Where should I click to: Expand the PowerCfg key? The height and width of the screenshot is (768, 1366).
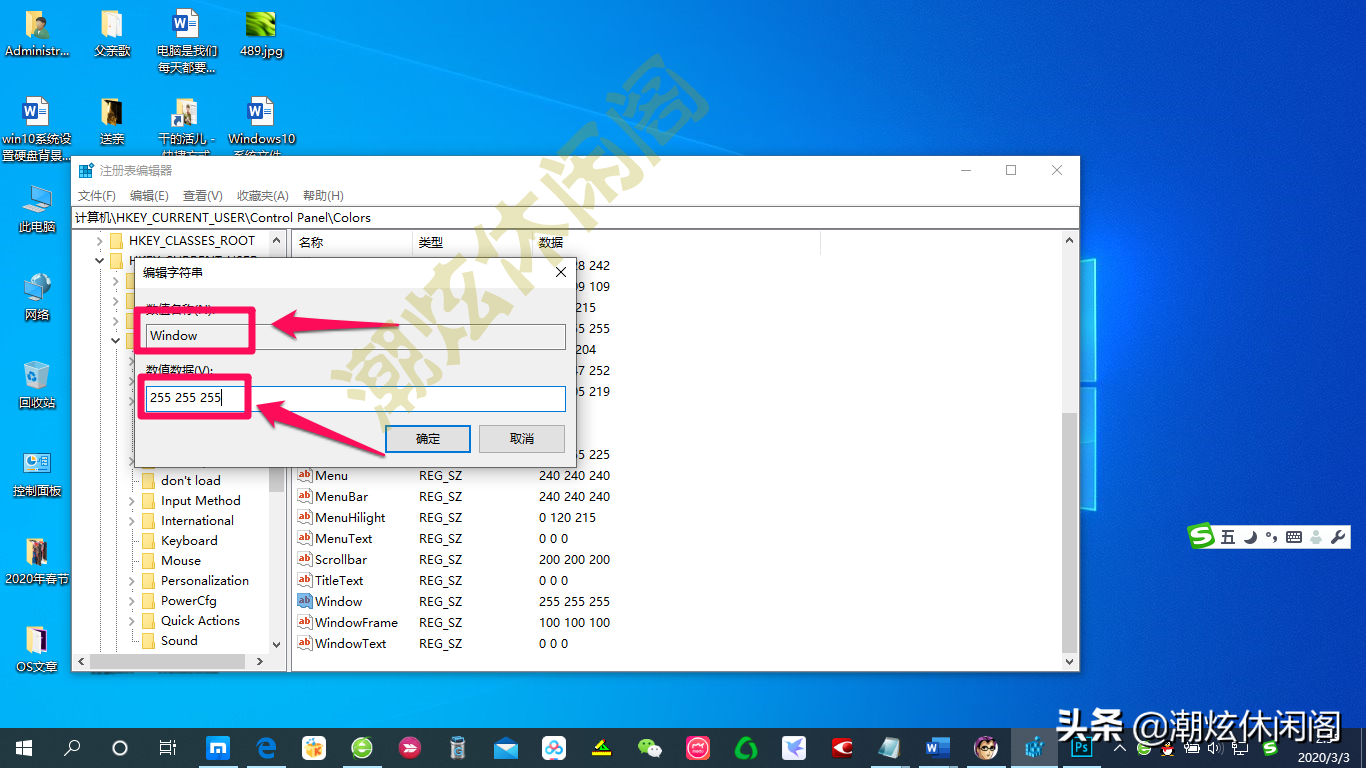tap(132, 601)
